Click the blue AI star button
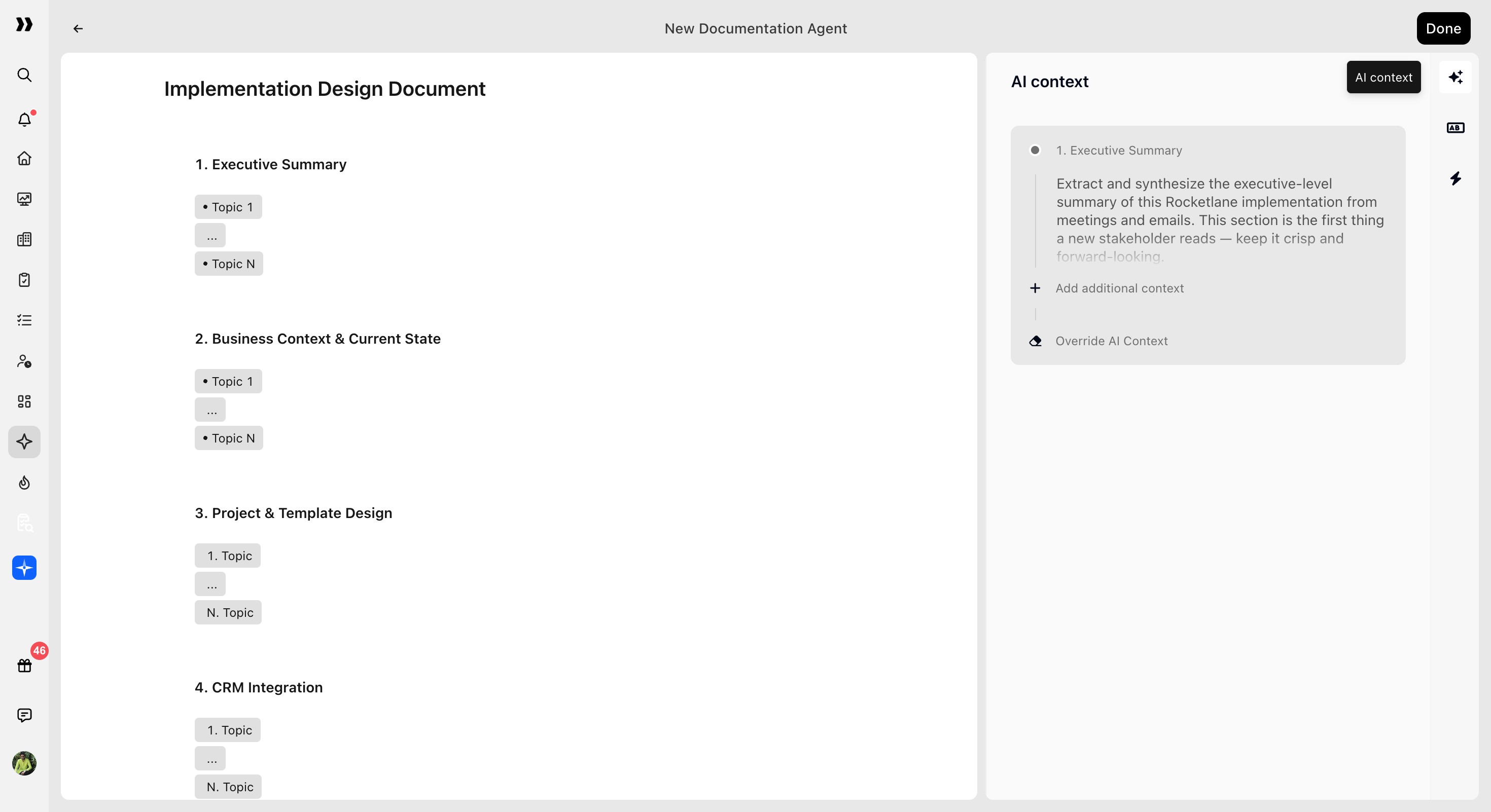Screen dimensions: 1491x812 (24, 568)
